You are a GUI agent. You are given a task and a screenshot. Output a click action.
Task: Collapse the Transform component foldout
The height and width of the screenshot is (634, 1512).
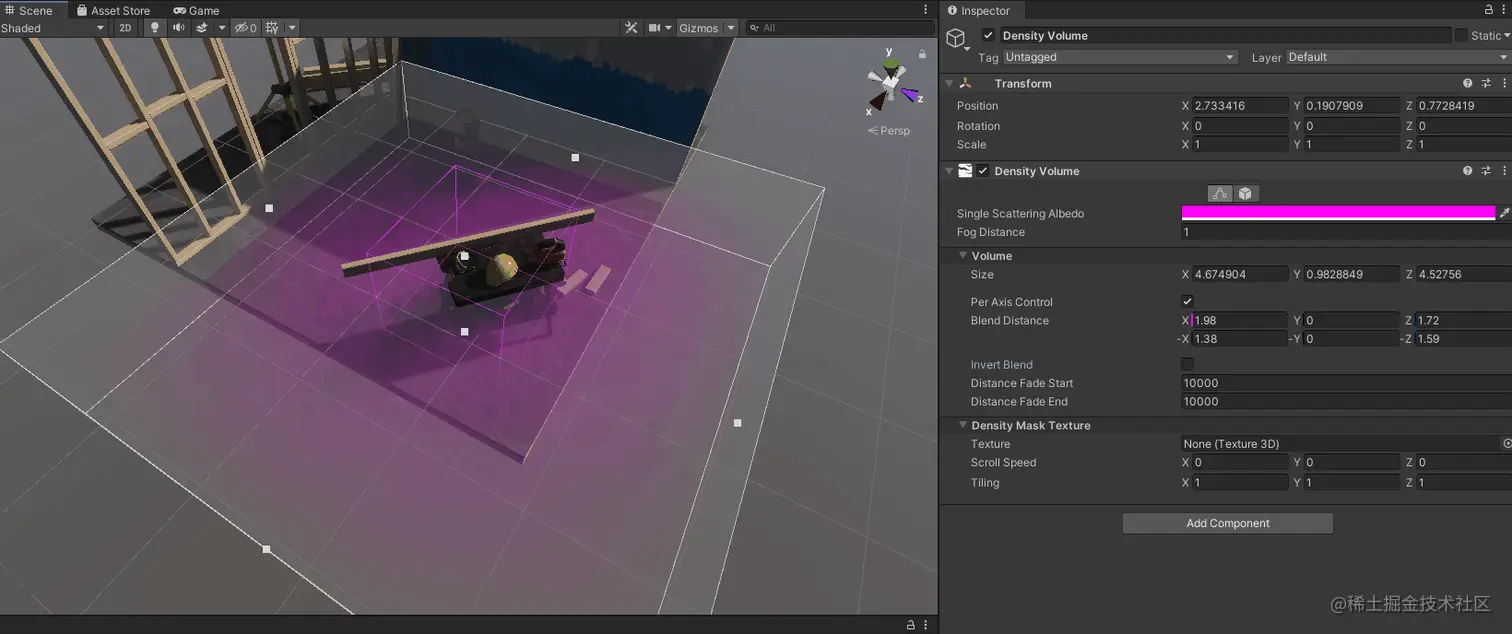coord(949,84)
